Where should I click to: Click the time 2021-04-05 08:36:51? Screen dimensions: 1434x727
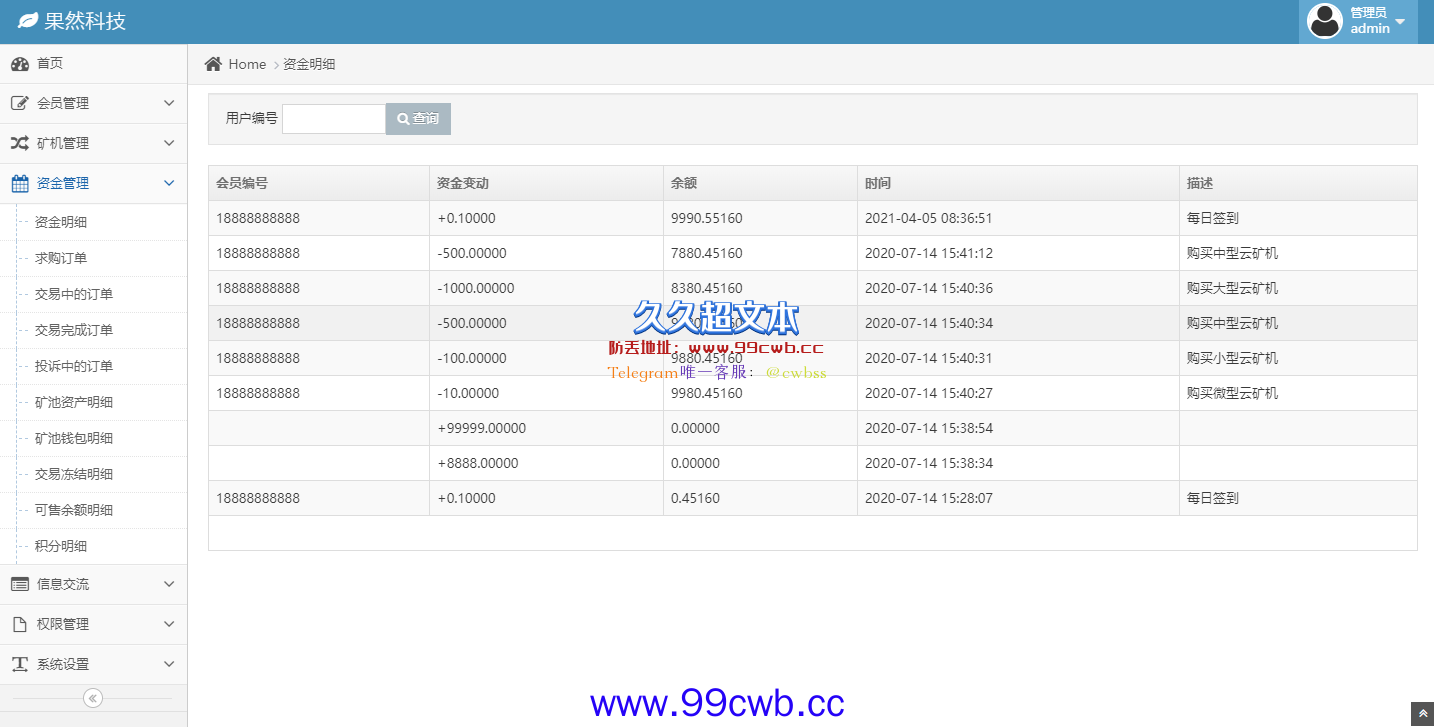pyautogui.click(x=929, y=218)
